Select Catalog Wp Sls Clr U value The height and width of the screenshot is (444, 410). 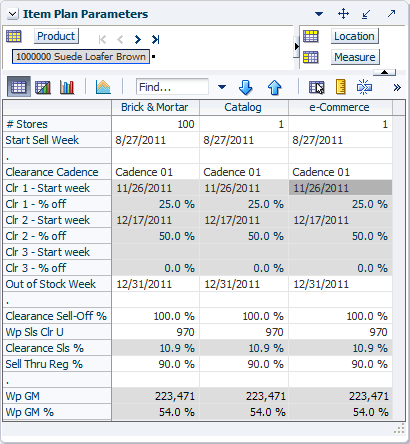click(244, 332)
